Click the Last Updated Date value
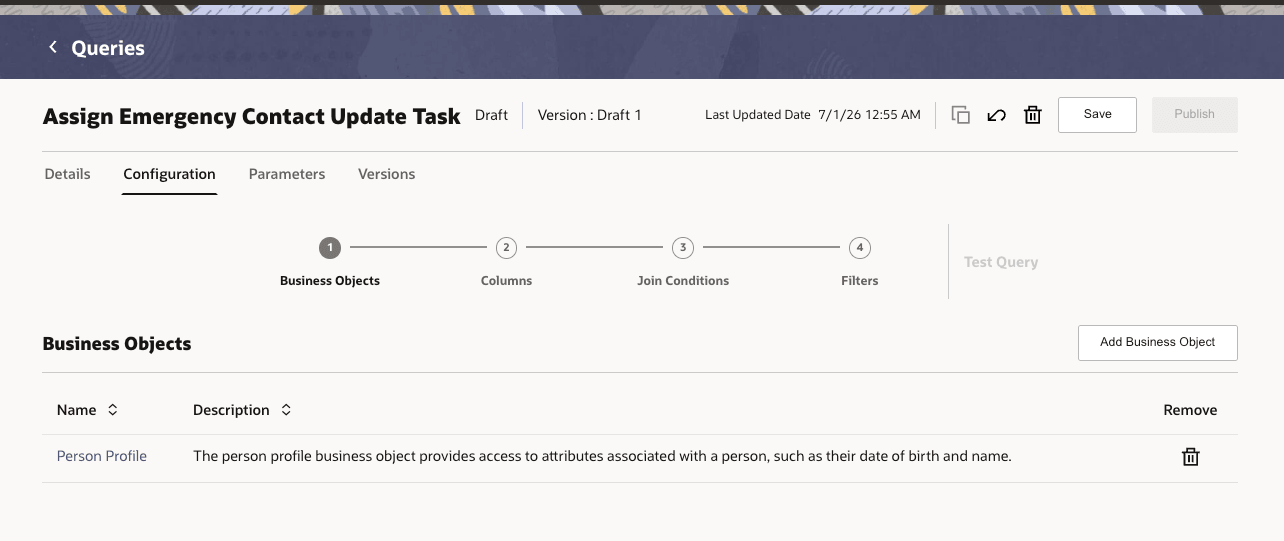 [869, 115]
